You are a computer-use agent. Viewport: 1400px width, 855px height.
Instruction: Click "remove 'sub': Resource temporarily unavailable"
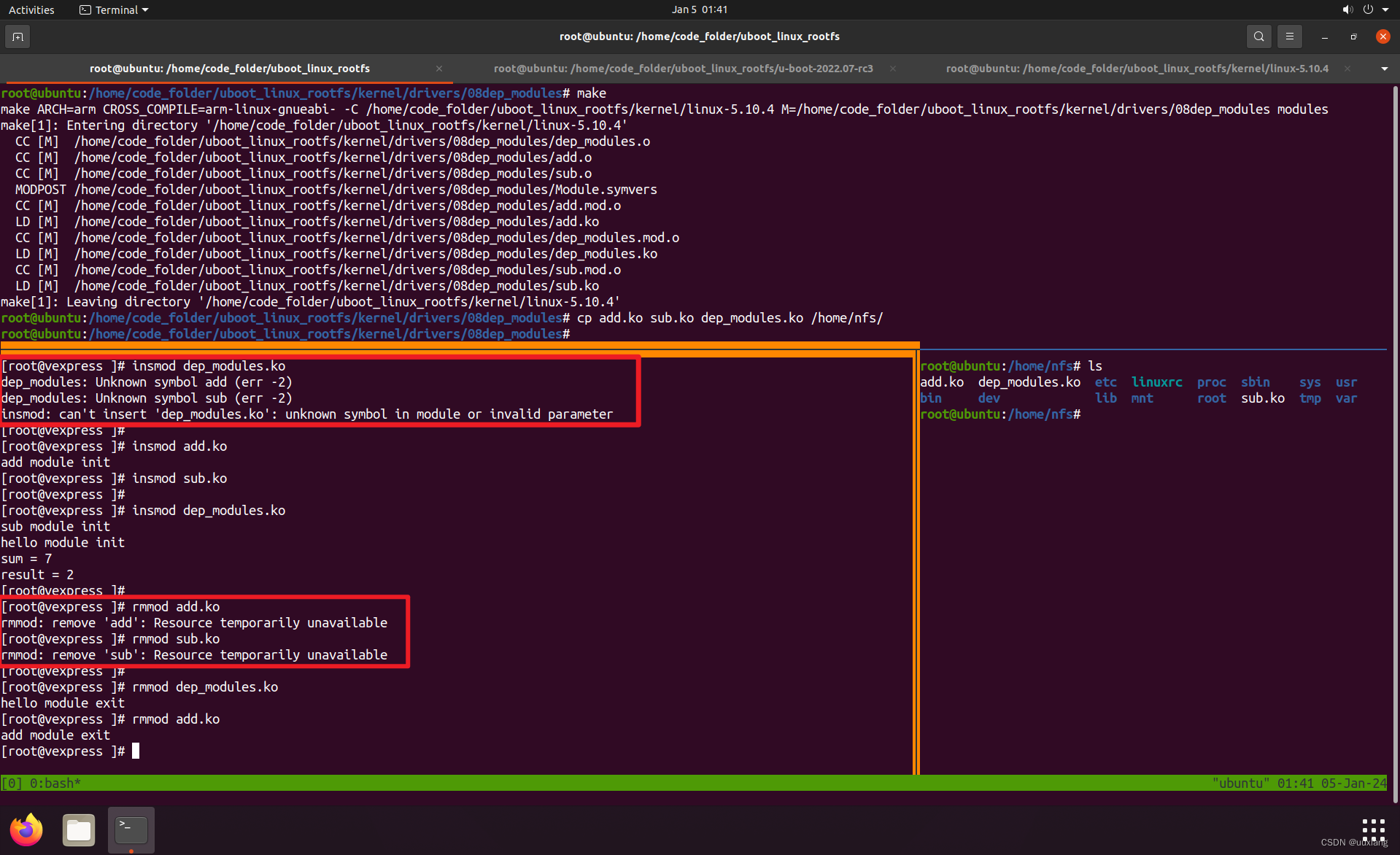point(220,655)
